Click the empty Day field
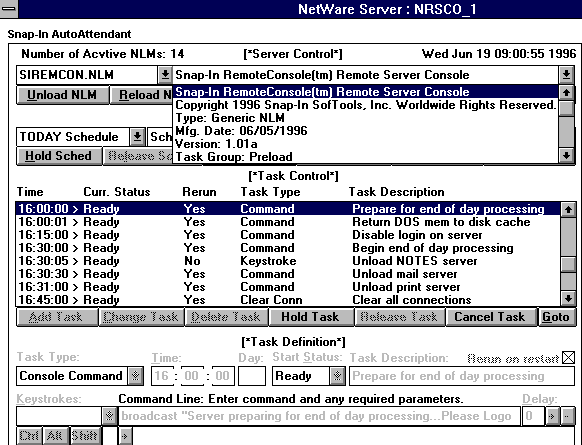Viewport: 582px width, 445px height. point(252,376)
